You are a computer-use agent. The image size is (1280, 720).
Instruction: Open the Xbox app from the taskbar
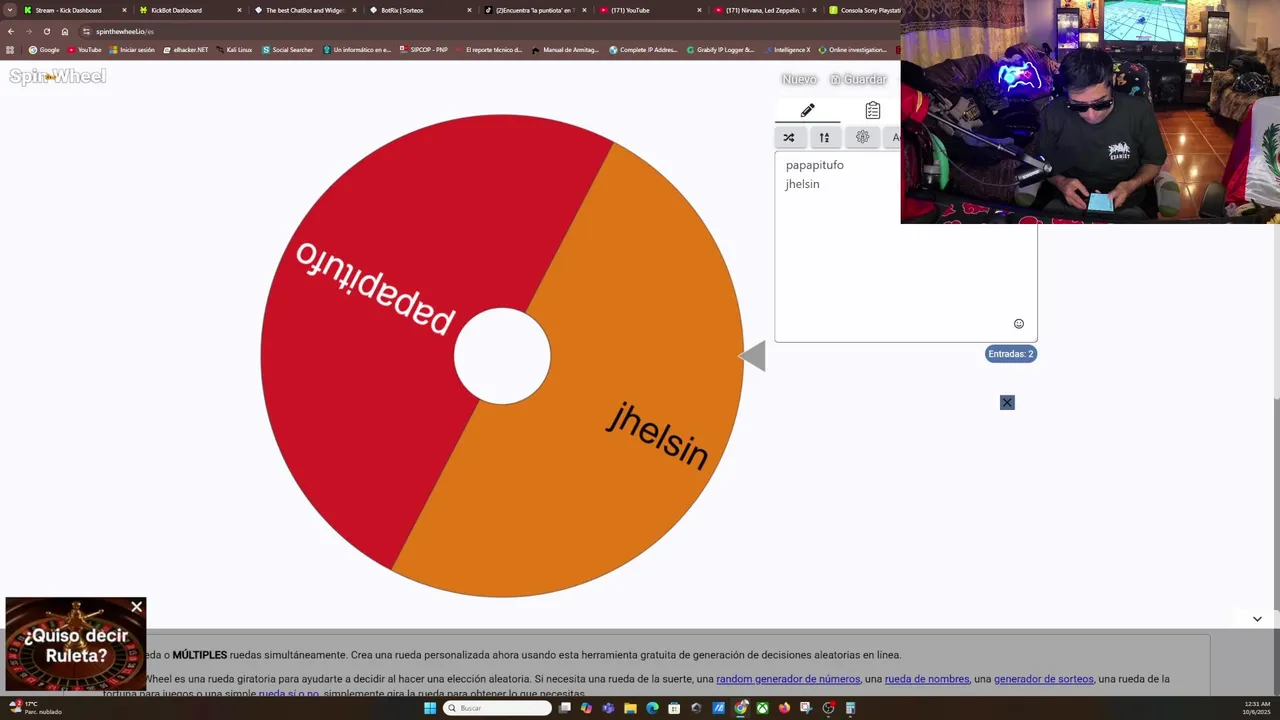coord(762,708)
